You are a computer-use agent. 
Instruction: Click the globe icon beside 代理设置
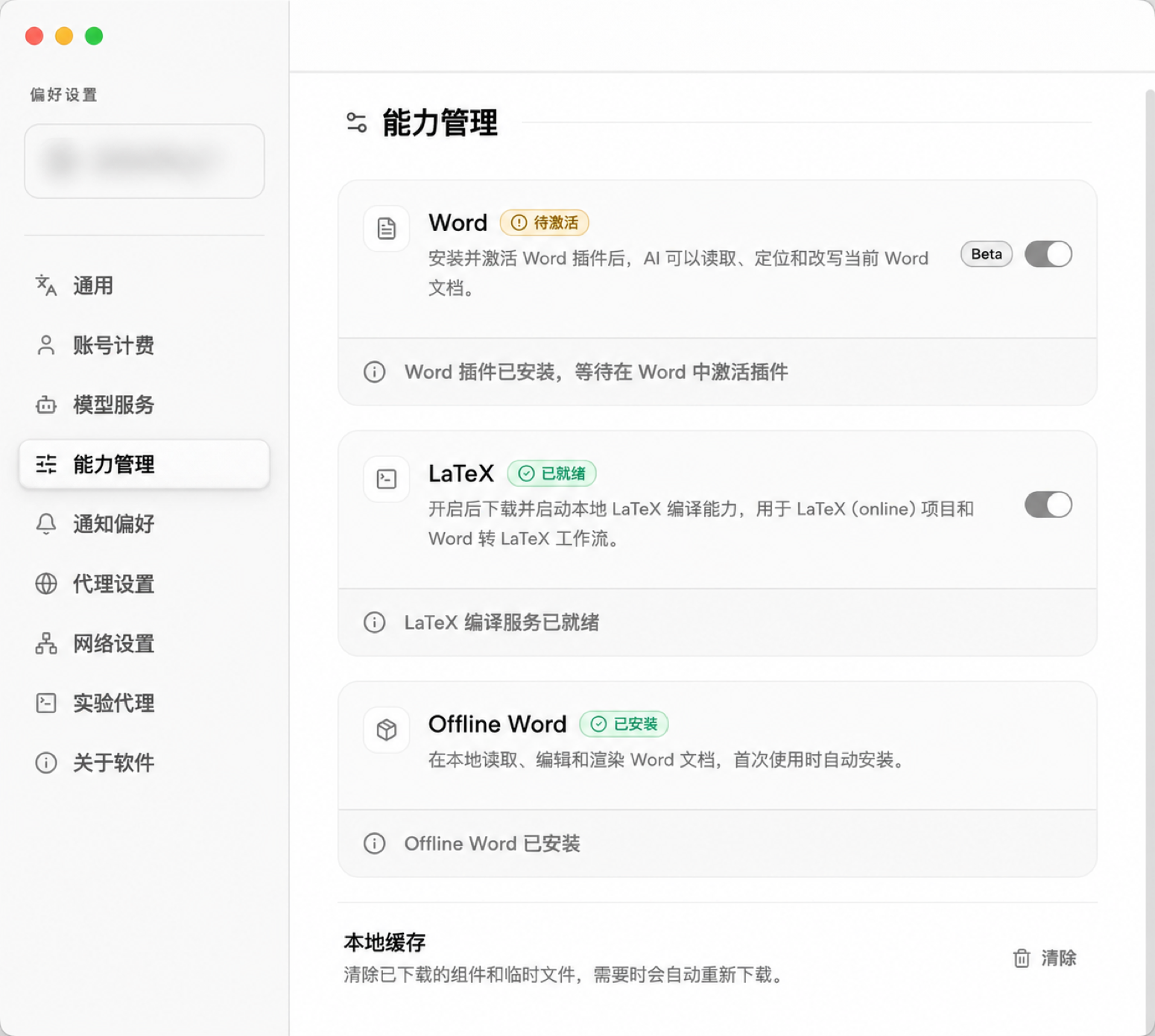pyautogui.click(x=46, y=584)
